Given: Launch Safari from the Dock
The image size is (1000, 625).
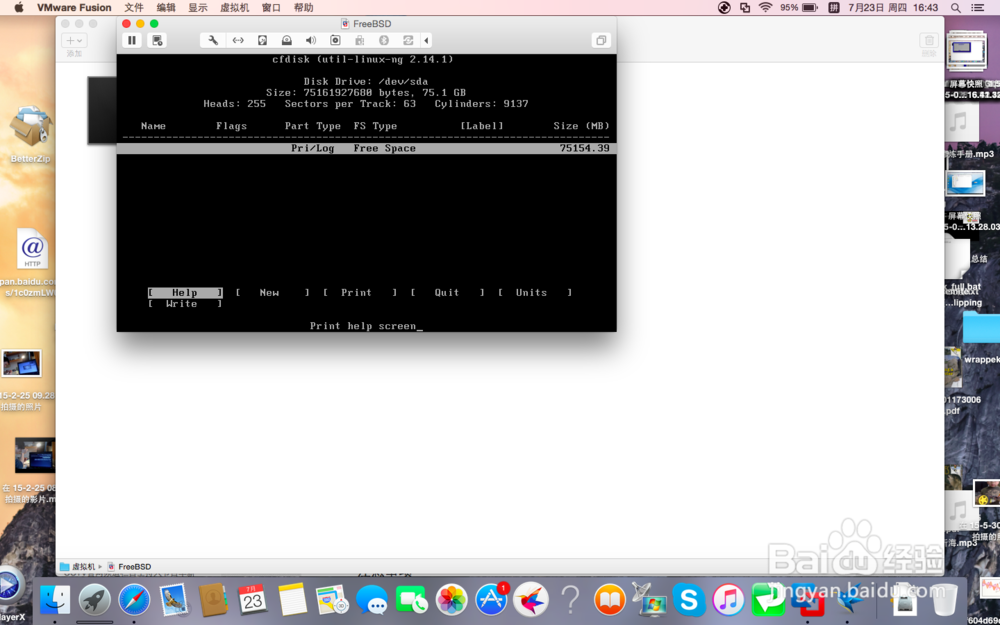Looking at the screenshot, I should pyautogui.click(x=134, y=600).
